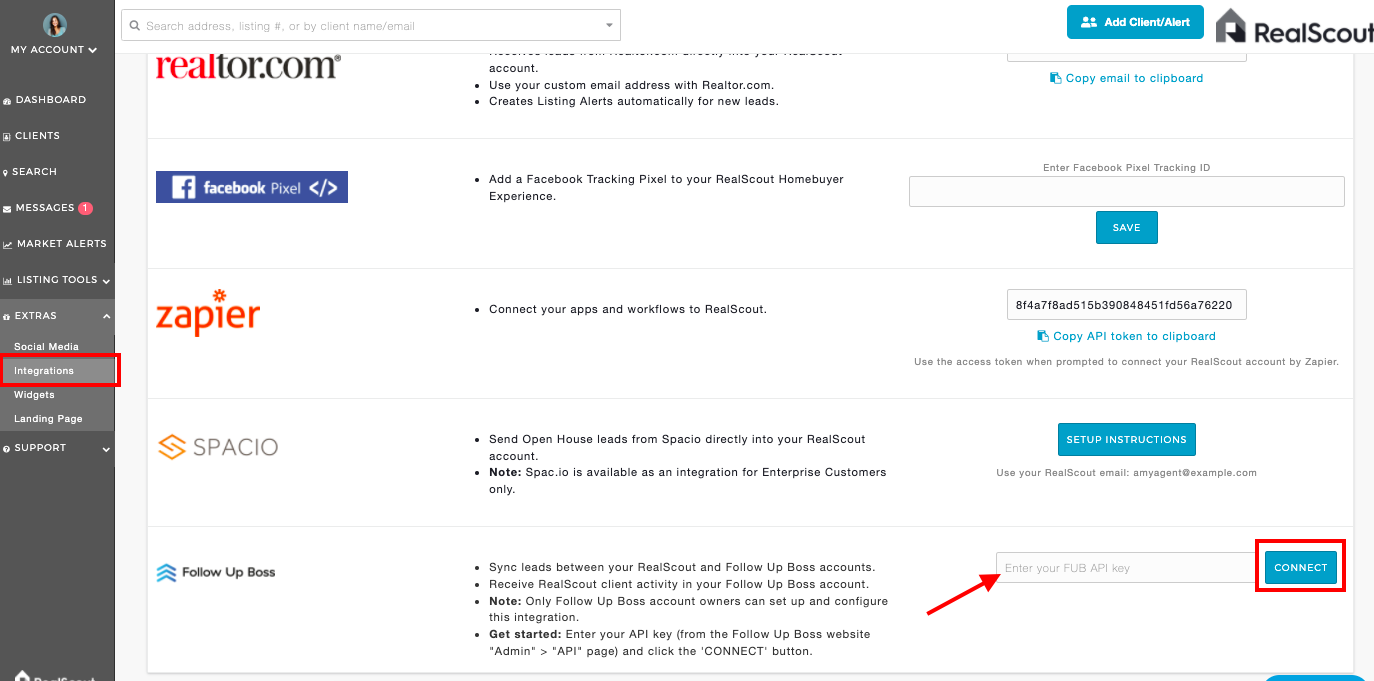Expand the Listing Tools menu
This screenshot has width=1374, height=681.
57,280
